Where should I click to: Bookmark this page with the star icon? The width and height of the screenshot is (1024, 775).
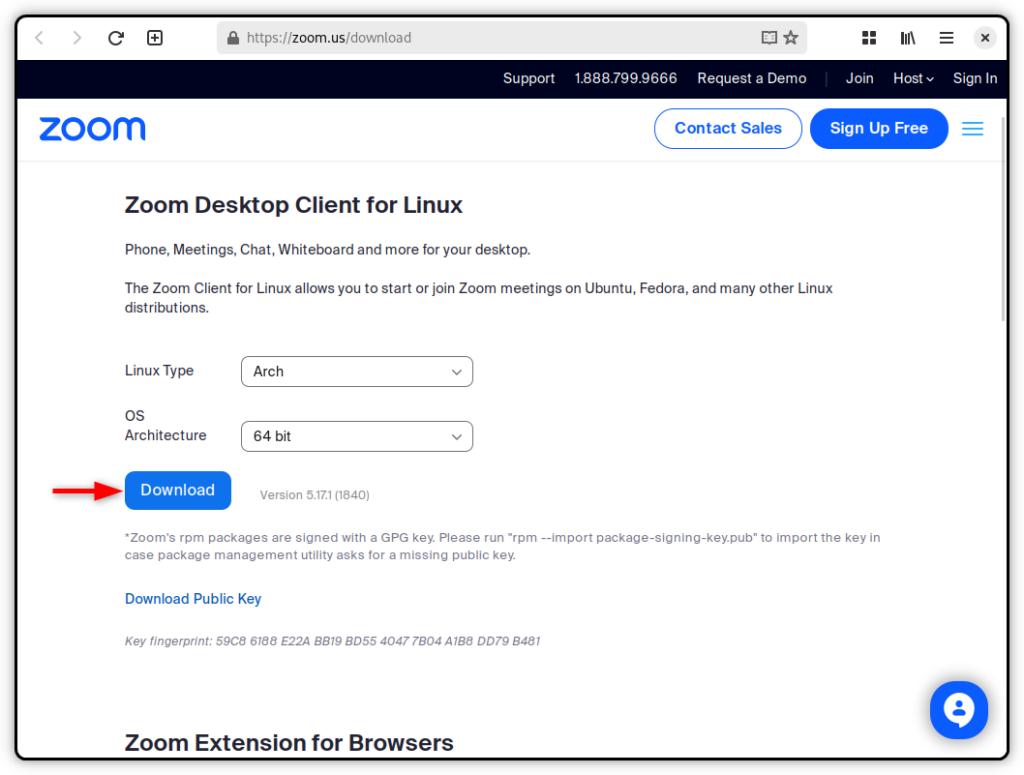[x=791, y=38]
